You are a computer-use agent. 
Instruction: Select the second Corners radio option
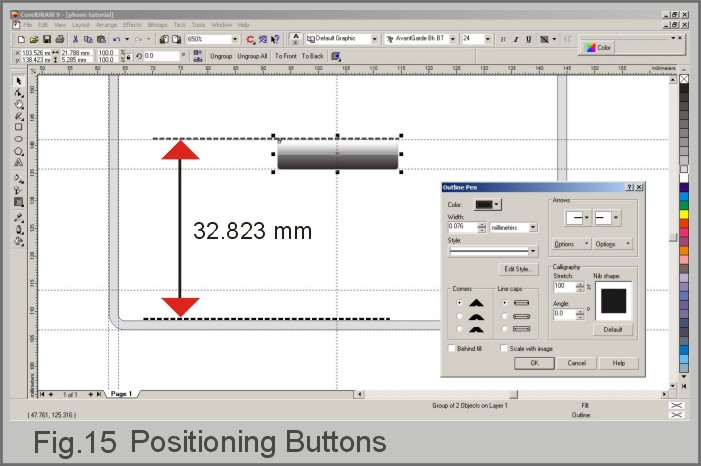click(459, 316)
